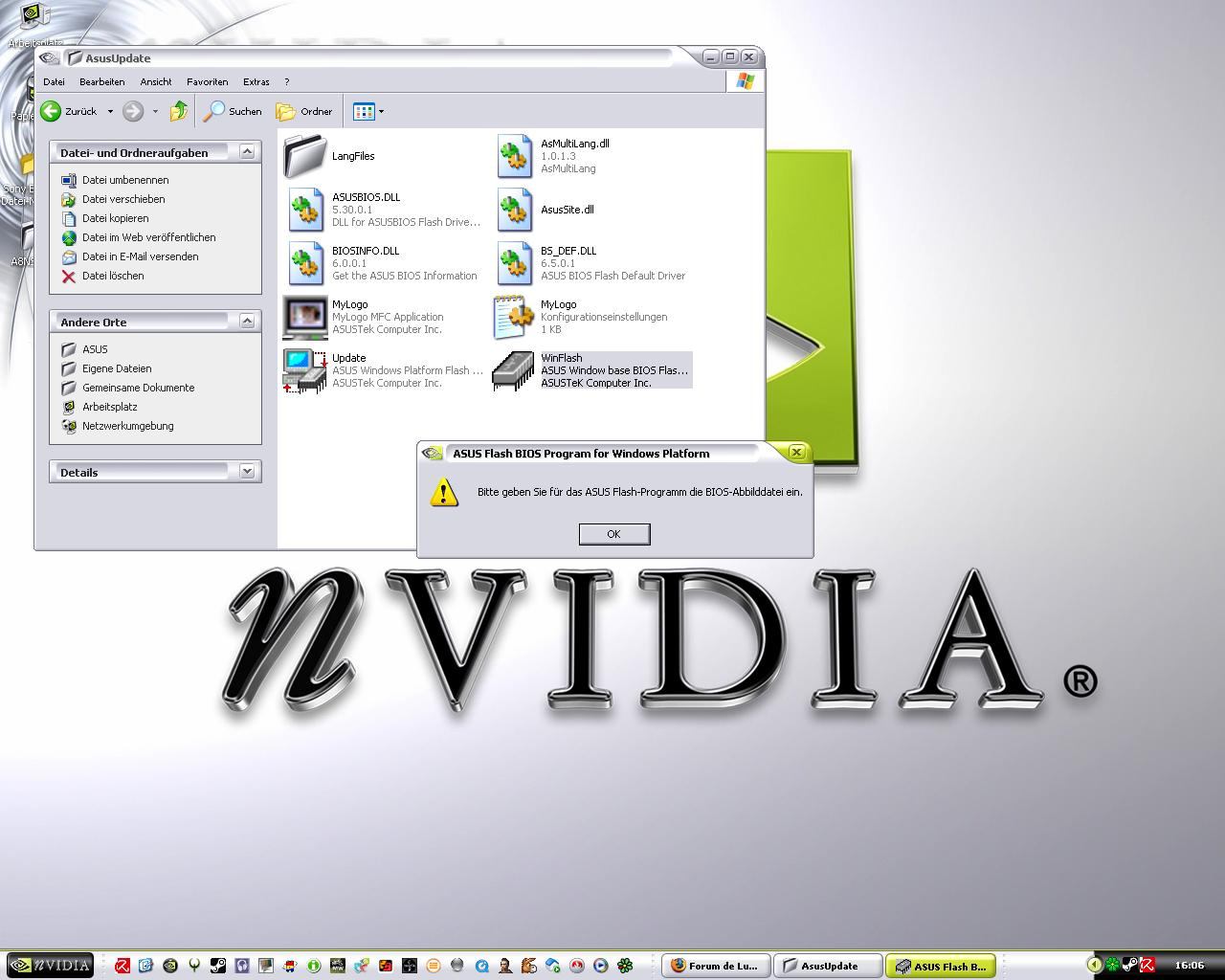Open the Ansicht menu
This screenshot has height=980, width=1225.
tap(156, 81)
